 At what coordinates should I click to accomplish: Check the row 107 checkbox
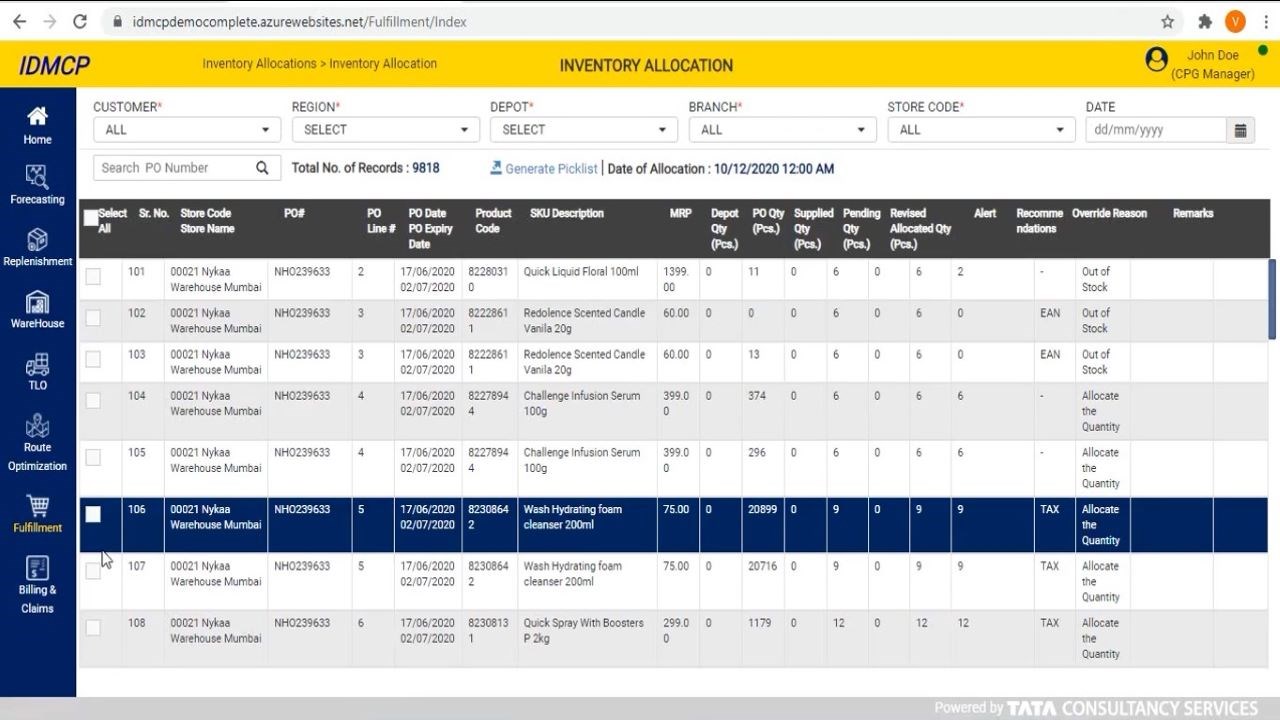point(93,571)
